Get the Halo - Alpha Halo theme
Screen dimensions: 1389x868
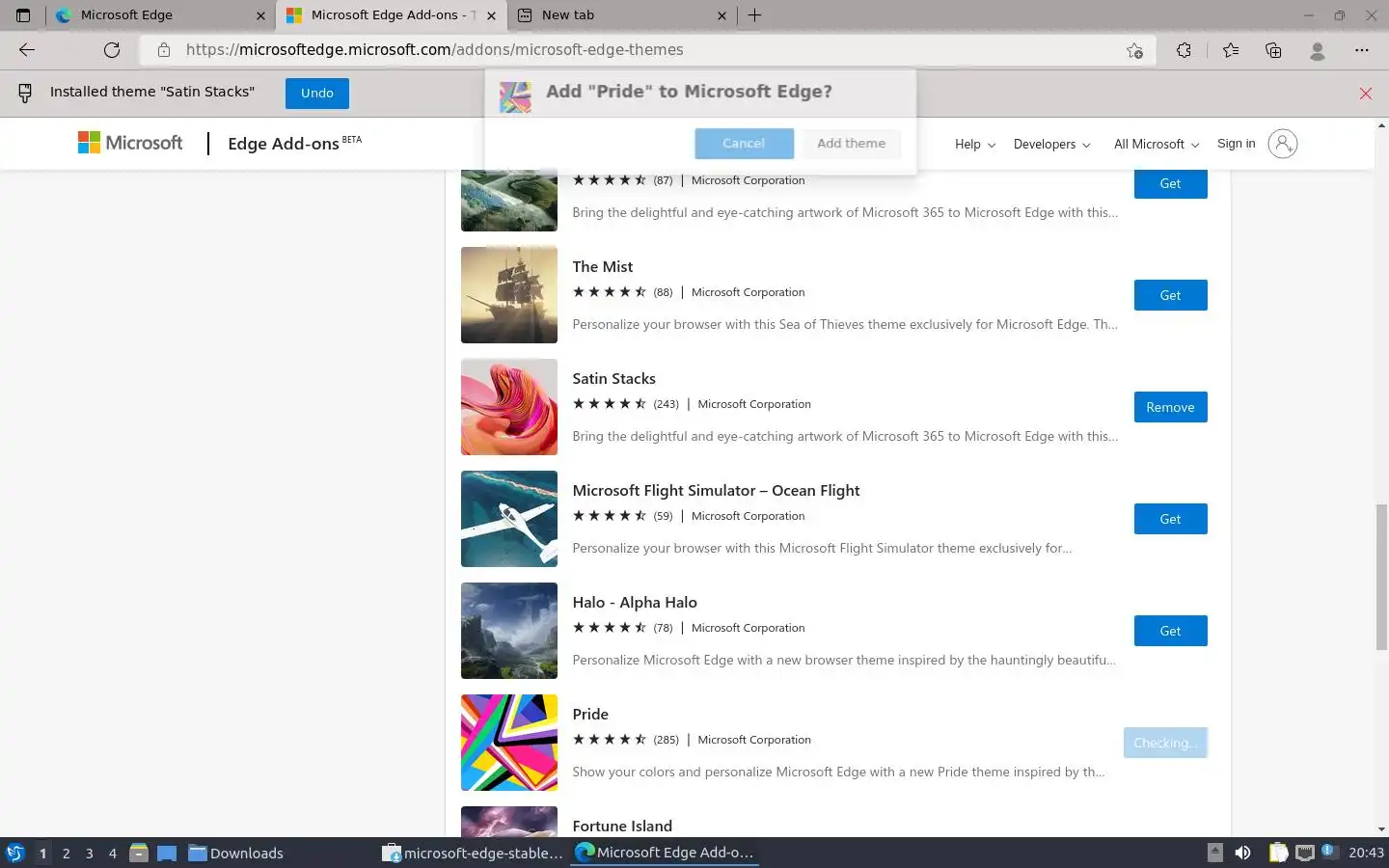(1170, 631)
